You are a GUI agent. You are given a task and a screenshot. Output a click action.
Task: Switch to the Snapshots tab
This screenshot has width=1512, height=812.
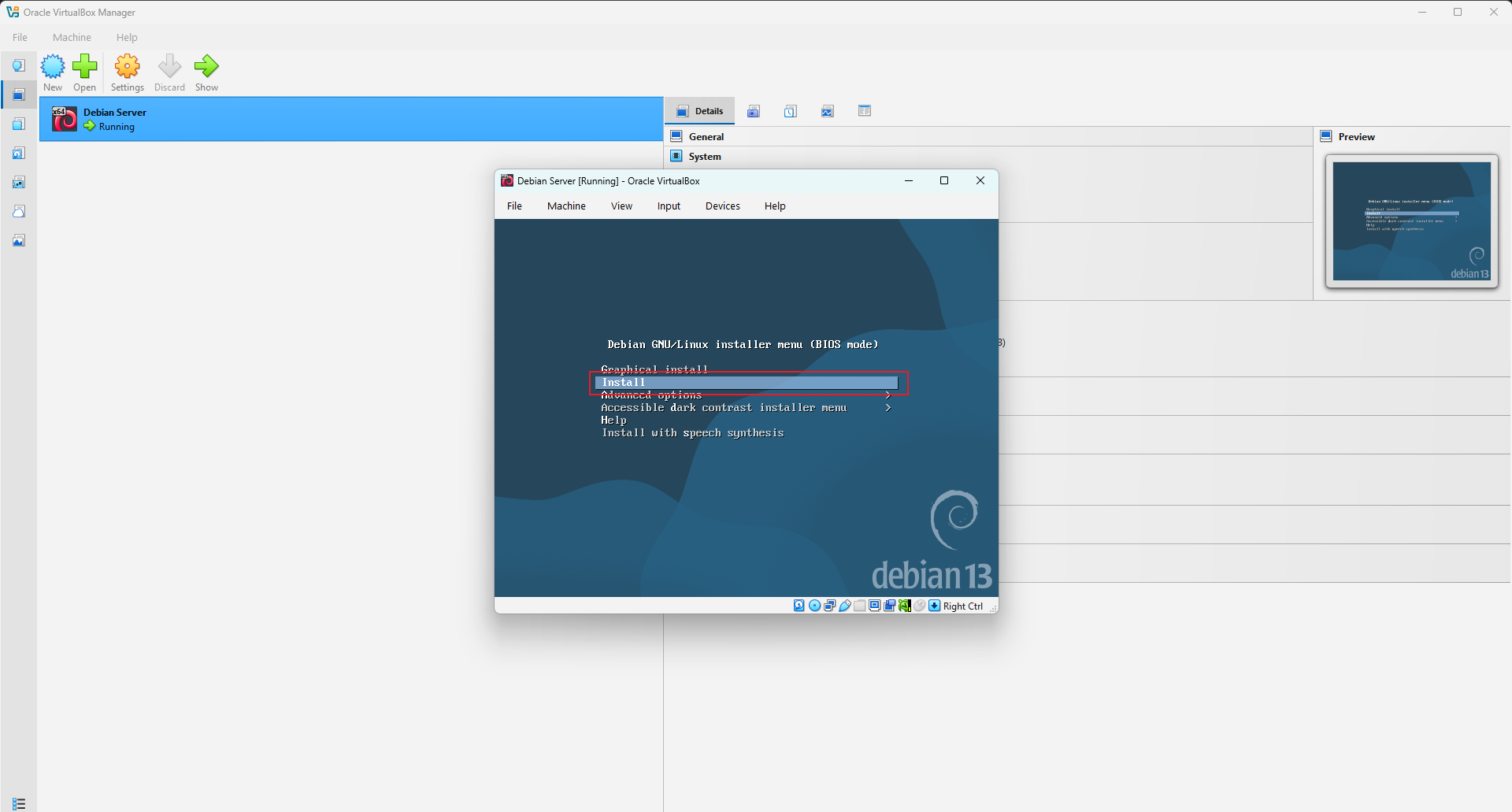[754, 110]
